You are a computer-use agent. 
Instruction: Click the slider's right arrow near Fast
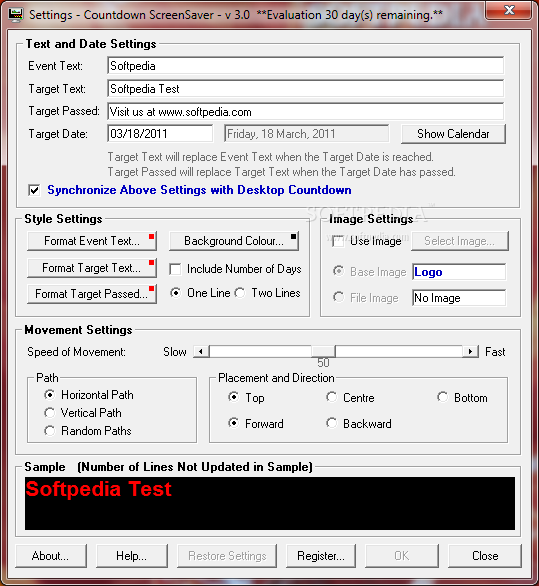point(470,352)
